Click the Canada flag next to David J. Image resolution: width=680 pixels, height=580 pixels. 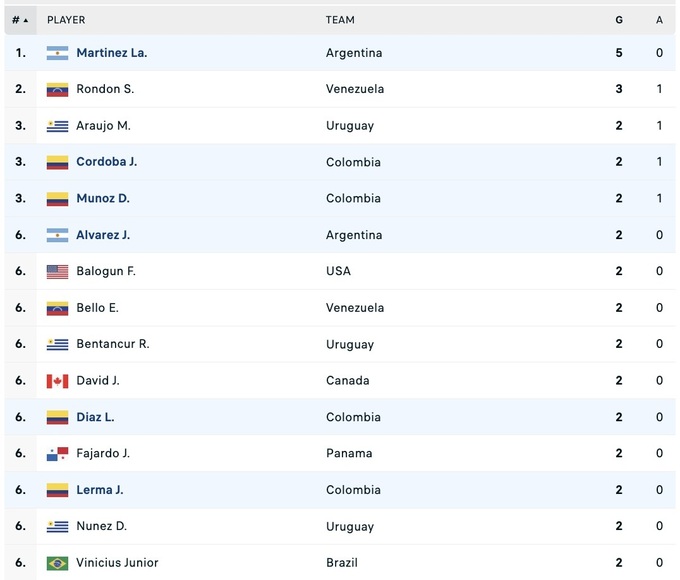pyautogui.click(x=57, y=381)
